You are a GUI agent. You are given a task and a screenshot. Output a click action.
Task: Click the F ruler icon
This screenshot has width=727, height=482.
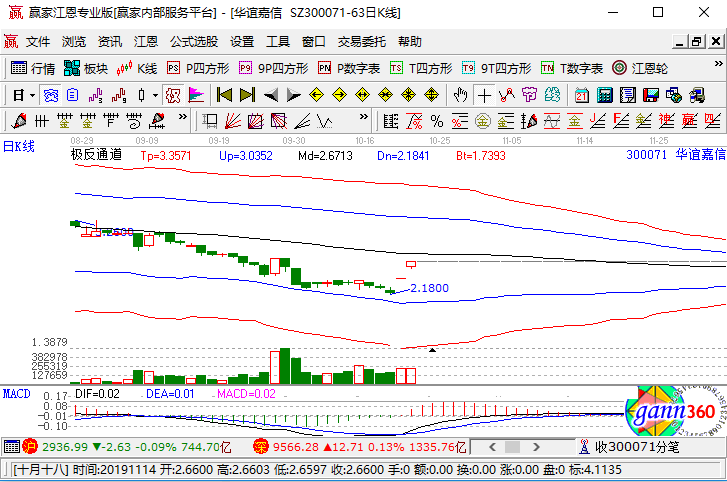(110, 121)
